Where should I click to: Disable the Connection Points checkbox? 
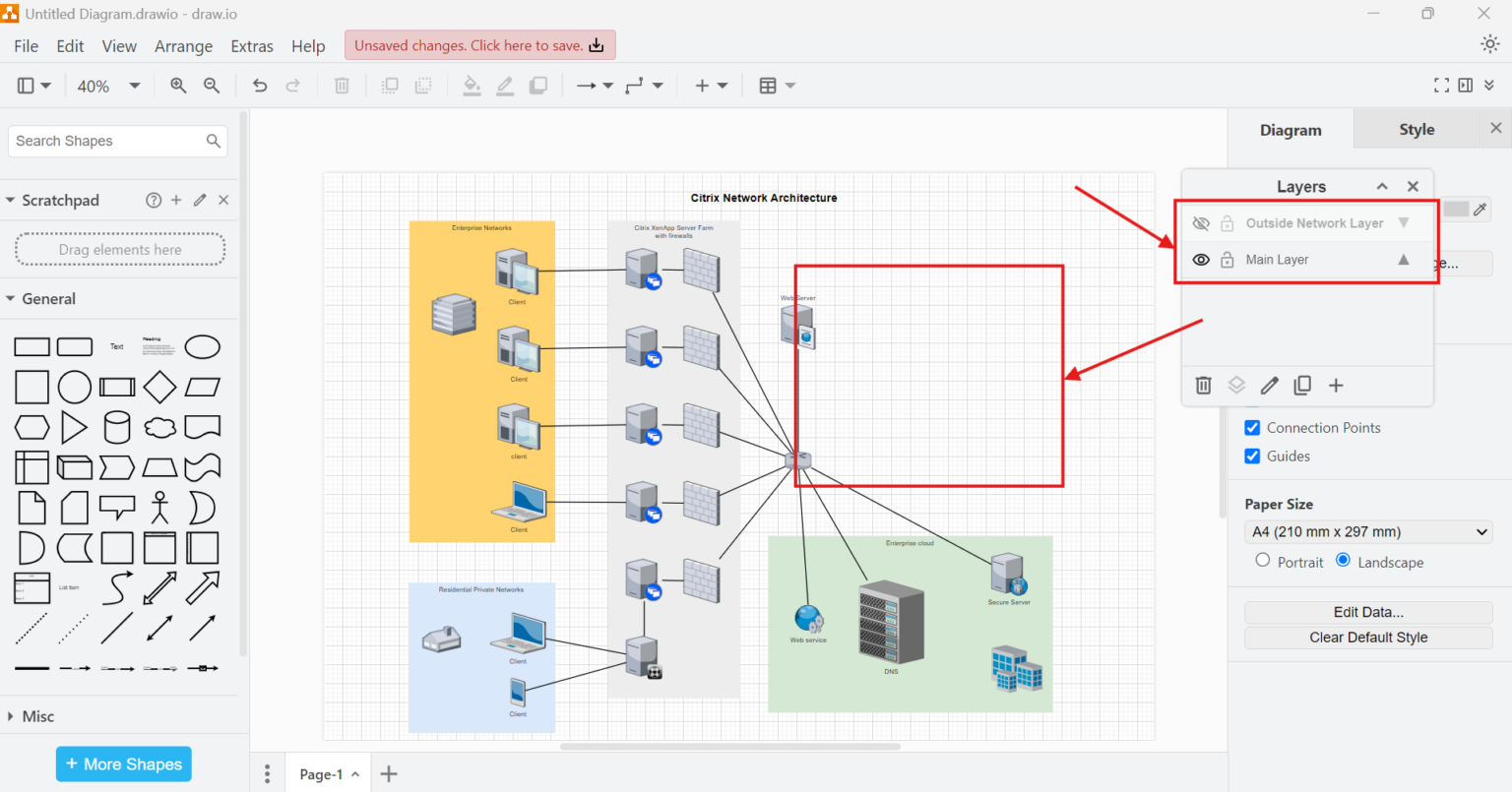tap(1252, 427)
